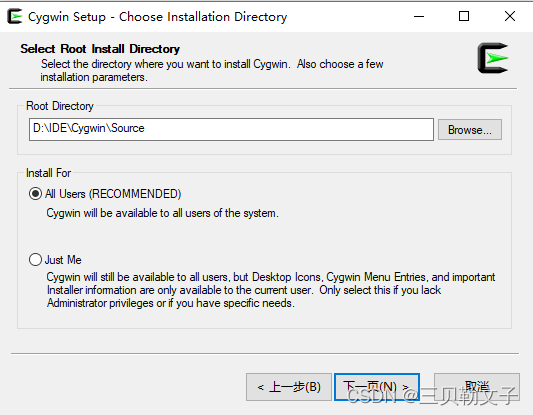This screenshot has height=415, width=533.
Task: Click the large Cygwin logo in header
Action: click(x=493, y=58)
